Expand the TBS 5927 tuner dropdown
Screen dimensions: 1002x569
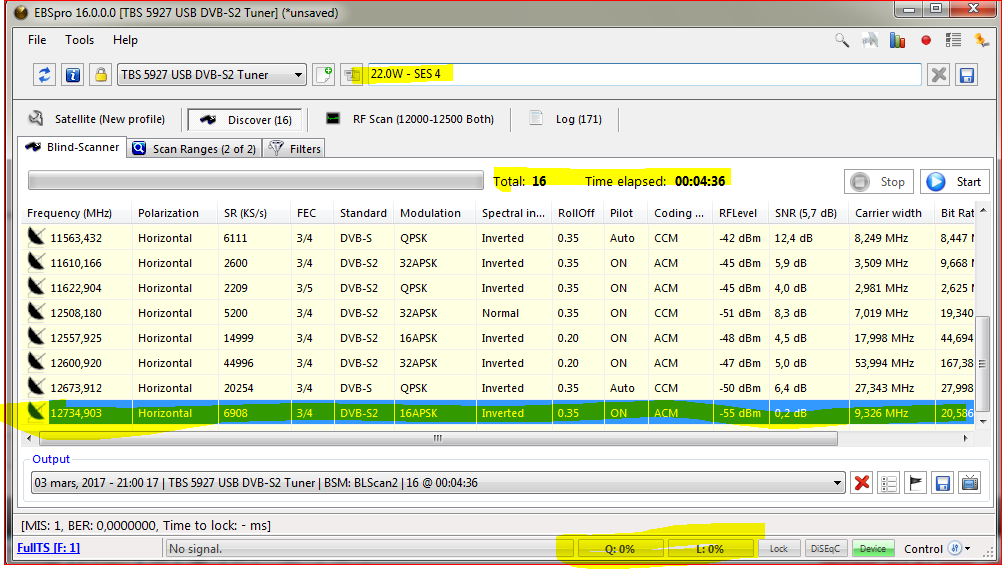pos(299,75)
